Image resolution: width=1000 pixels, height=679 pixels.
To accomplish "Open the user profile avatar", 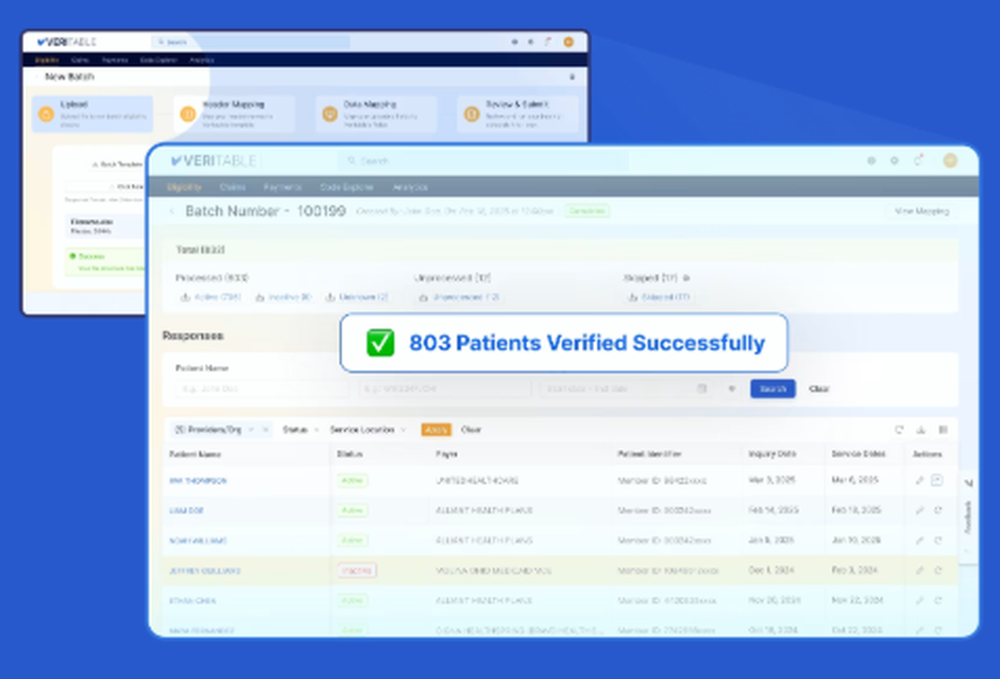I will [950, 160].
